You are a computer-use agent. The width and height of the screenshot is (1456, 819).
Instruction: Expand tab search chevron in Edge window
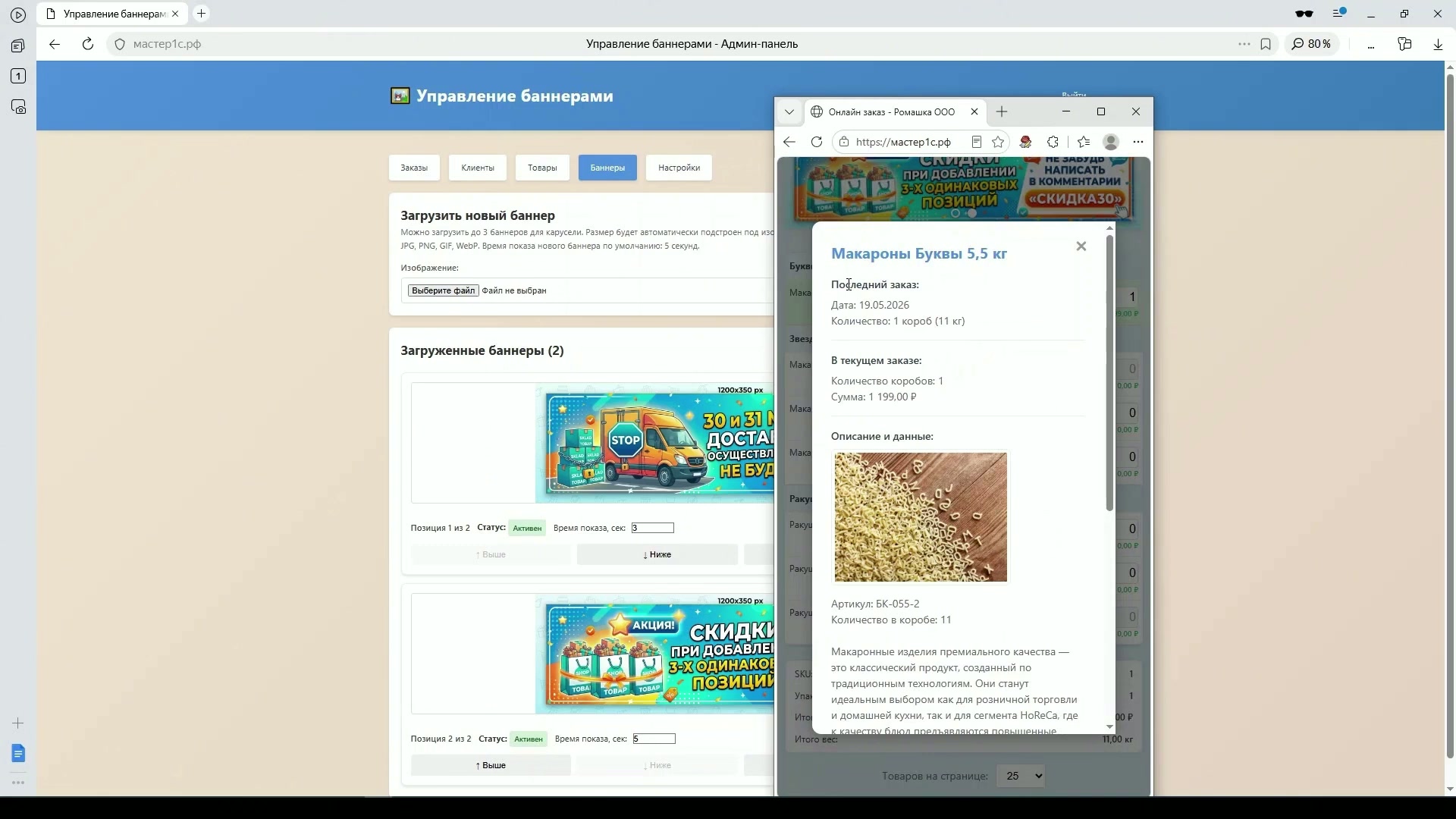tap(789, 112)
